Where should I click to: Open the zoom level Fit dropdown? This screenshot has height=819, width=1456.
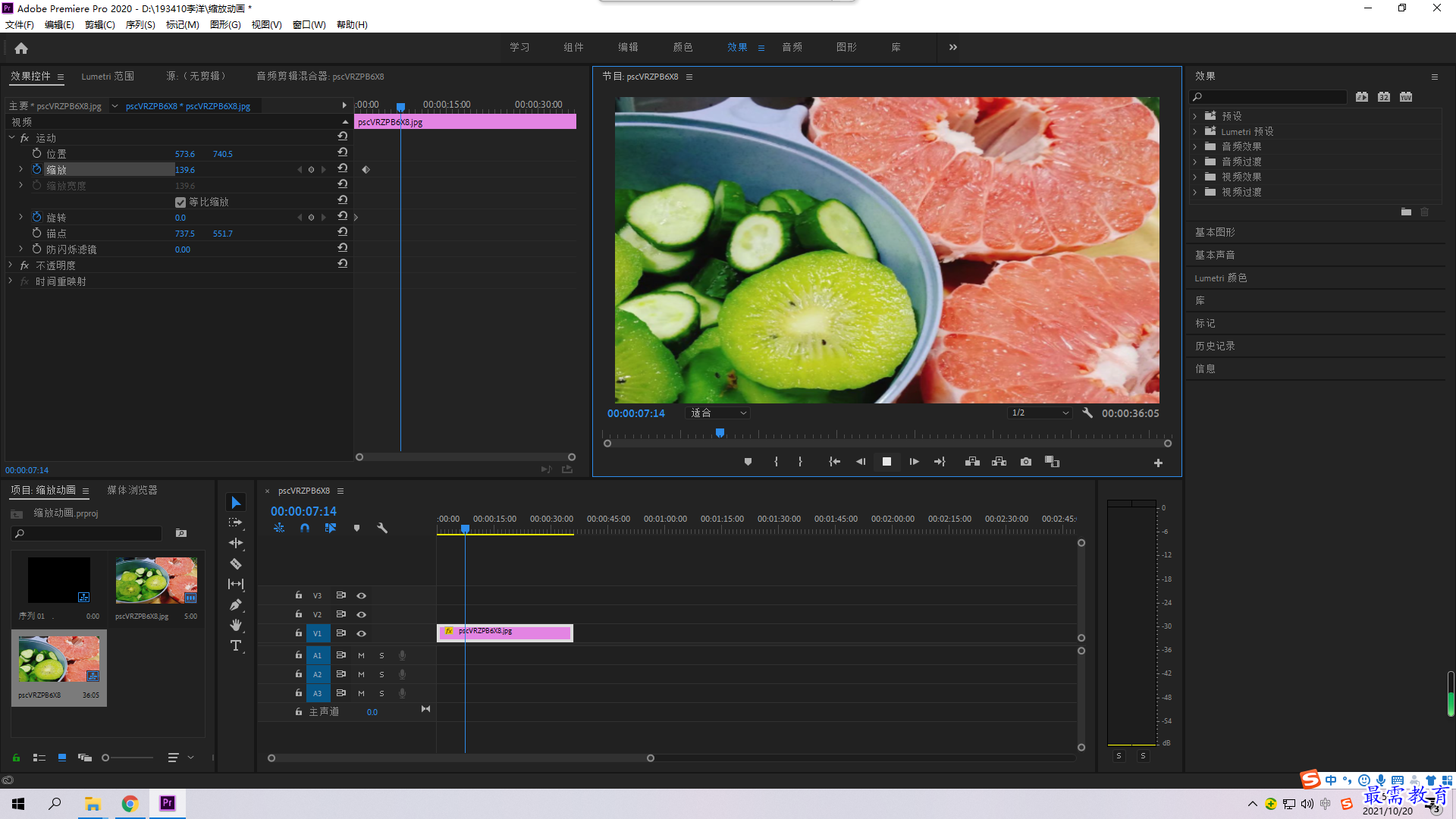click(x=717, y=413)
